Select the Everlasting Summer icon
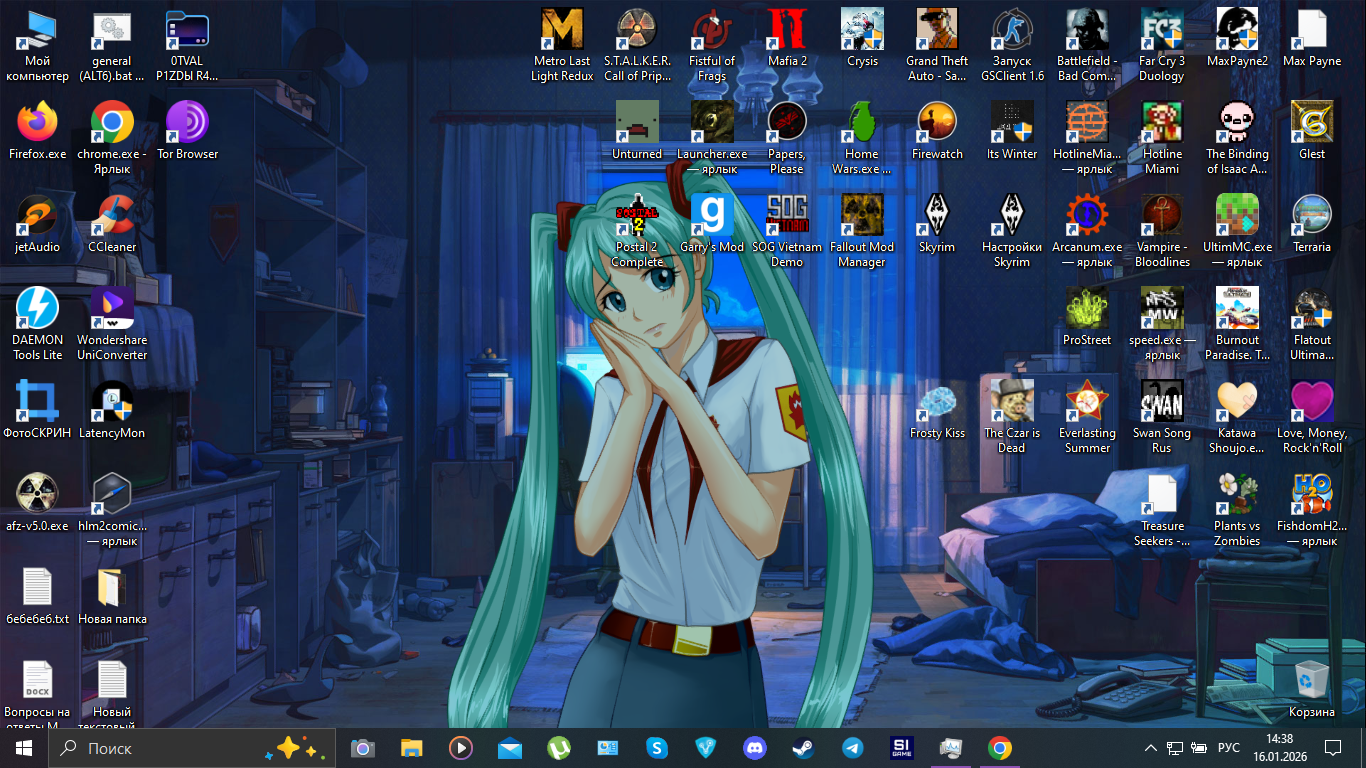The width and height of the screenshot is (1366, 768). [x=1087, y=418]
